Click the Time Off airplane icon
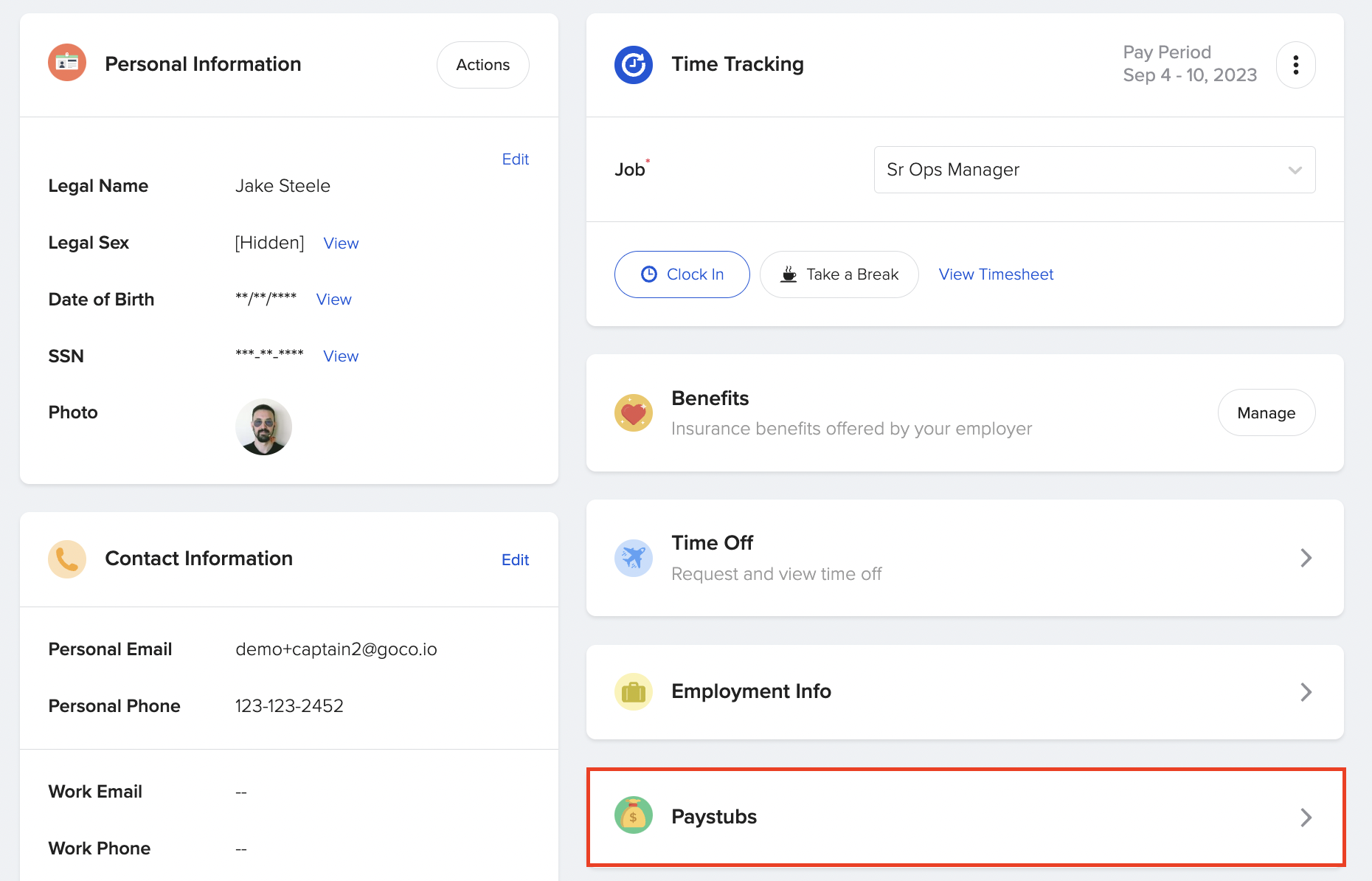 [633, 558]
